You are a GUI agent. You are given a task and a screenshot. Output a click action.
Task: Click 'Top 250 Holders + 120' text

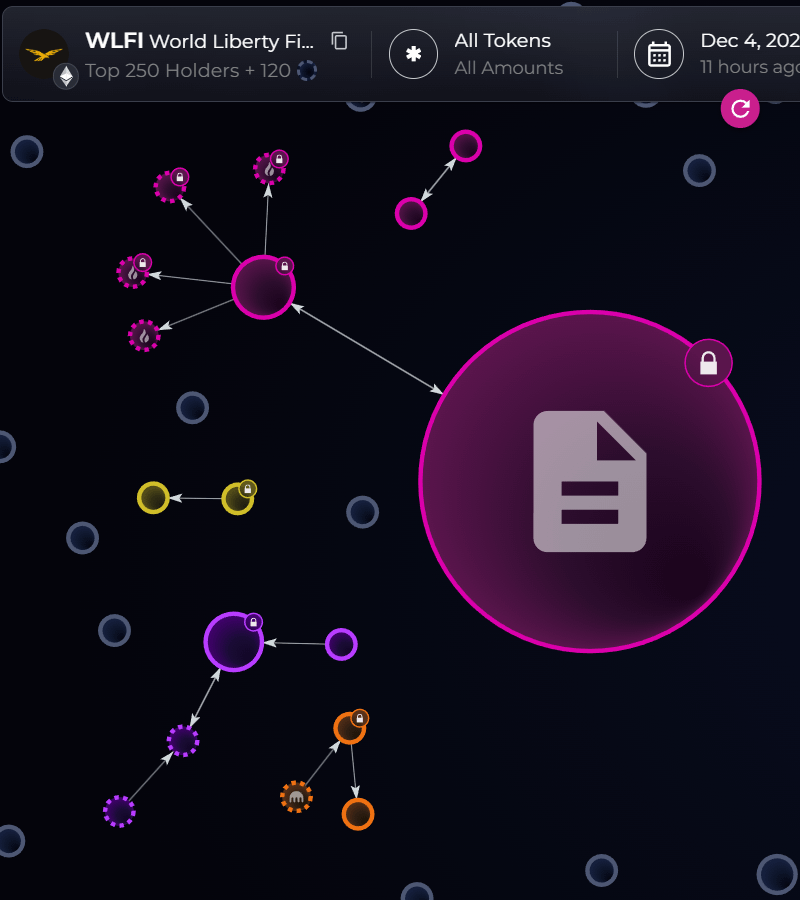coord(188,71)
